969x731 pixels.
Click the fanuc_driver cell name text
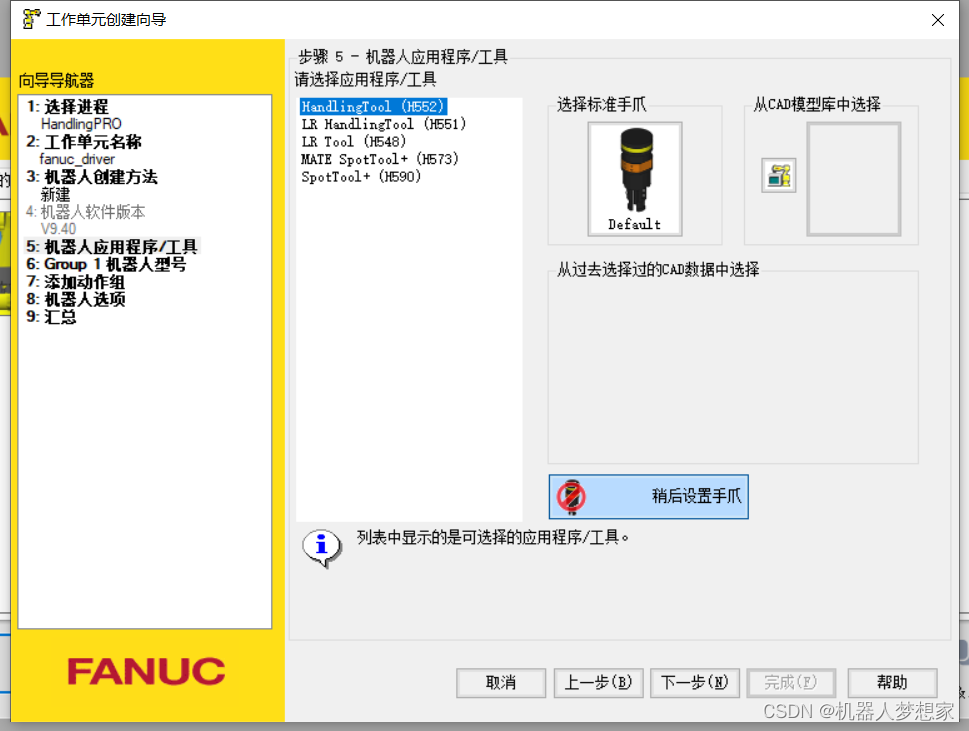[x=77, y=159]
